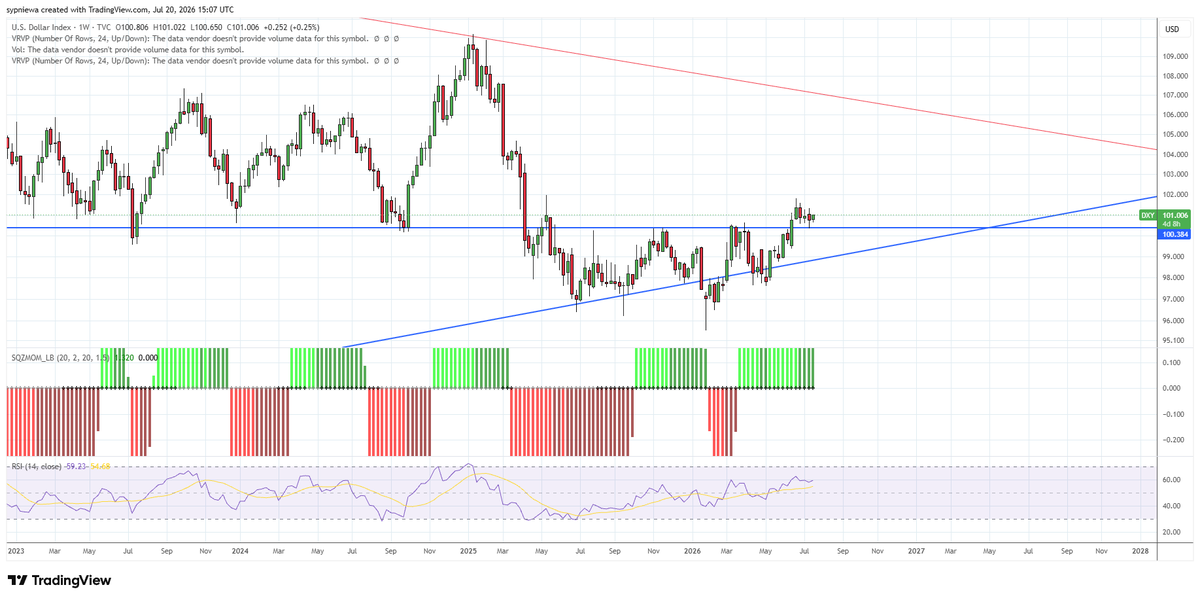1200x600 pixels.
Task: Click the 20.00 label on RSI scale
Action: tap(1171, 532)
